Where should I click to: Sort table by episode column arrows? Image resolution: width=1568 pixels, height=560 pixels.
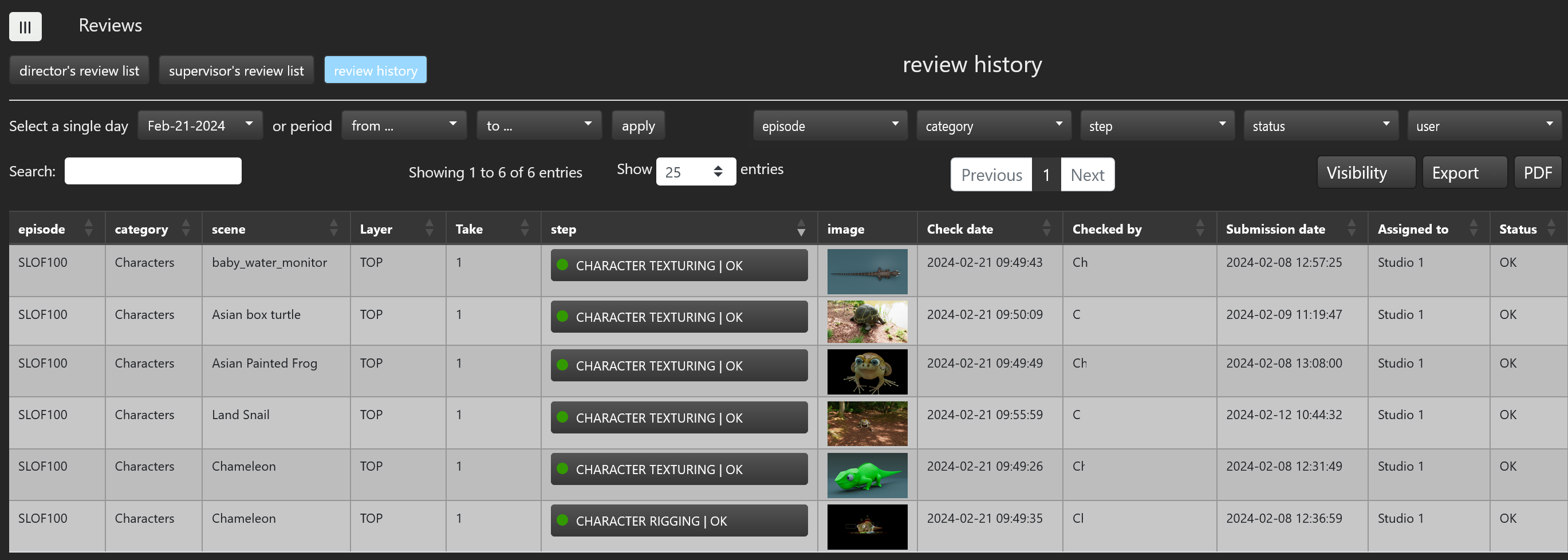[x=88, y=228]
